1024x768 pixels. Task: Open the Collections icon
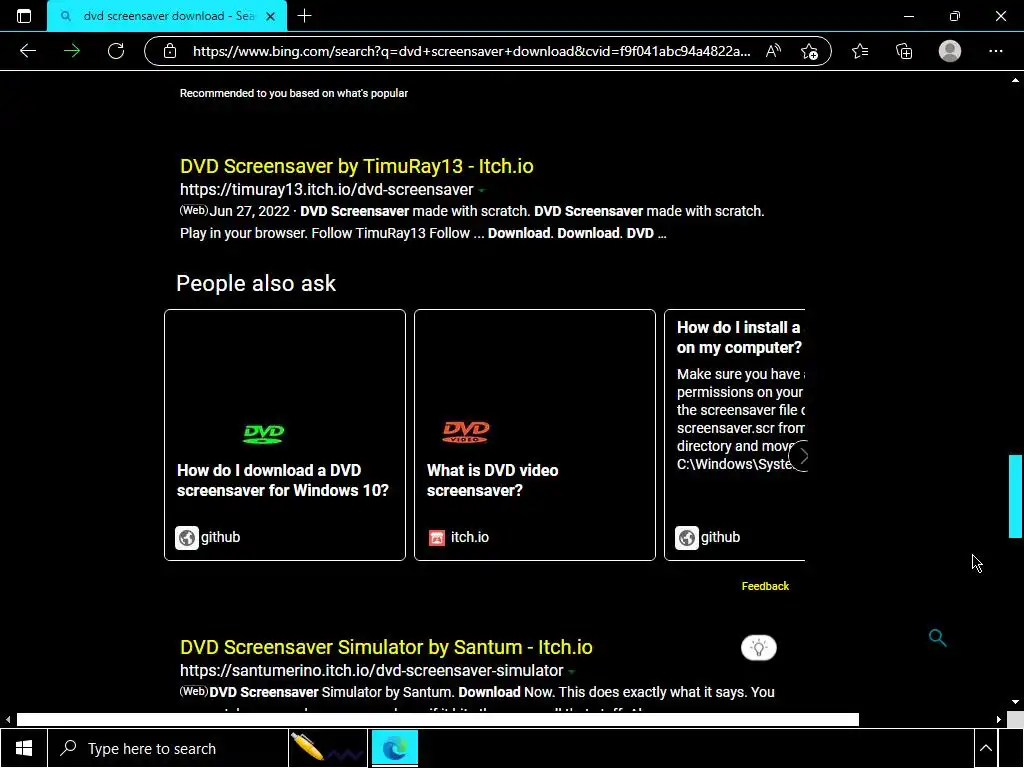(904, 51)
